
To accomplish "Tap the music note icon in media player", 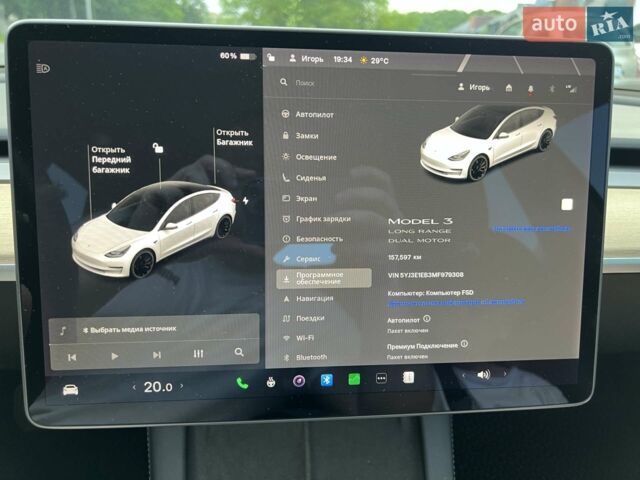I will (x=63, y=331).
